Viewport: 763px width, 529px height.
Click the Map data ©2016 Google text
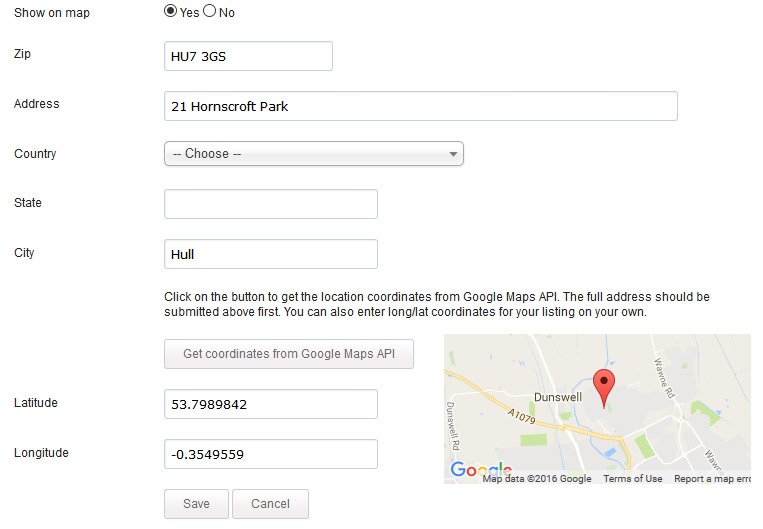[x=537, y=479]
